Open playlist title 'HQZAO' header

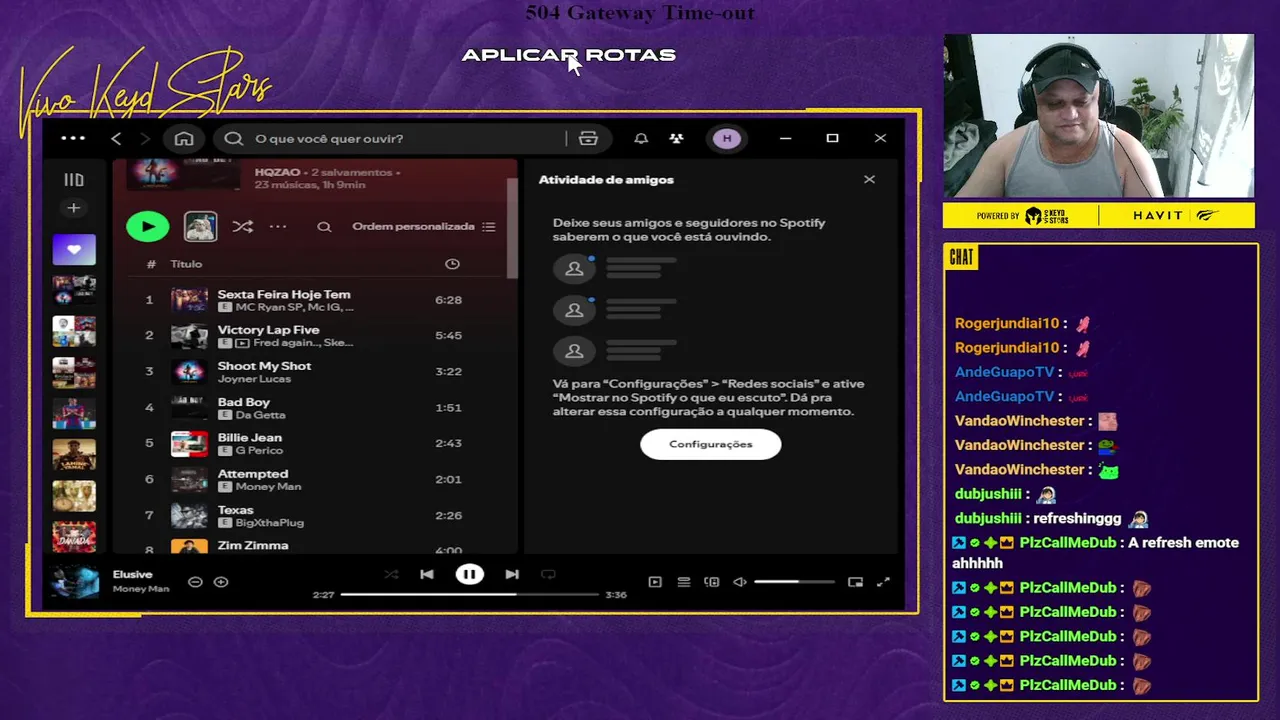277,172
